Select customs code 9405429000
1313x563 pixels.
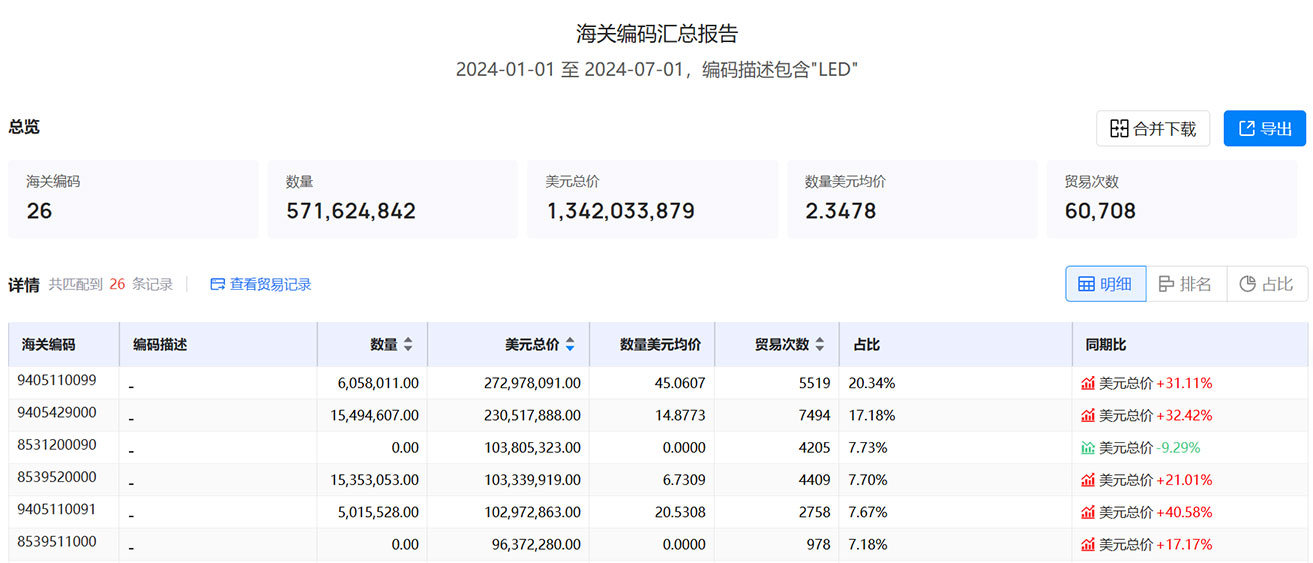tap(57, 412)
